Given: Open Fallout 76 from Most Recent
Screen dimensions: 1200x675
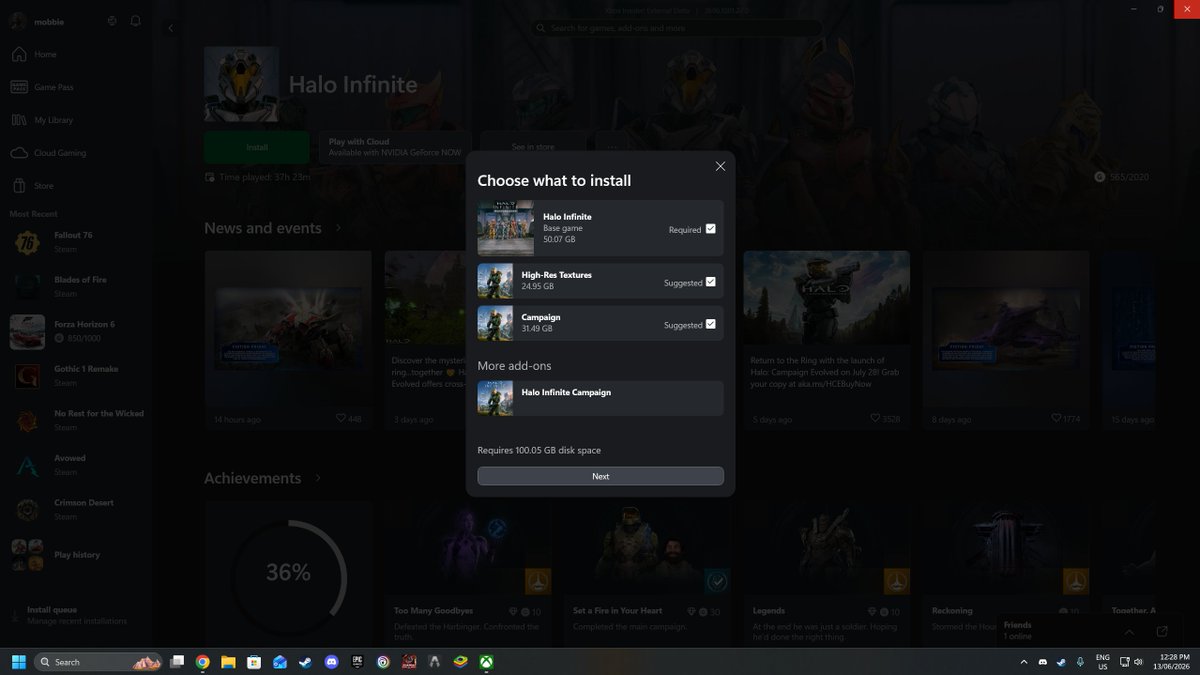Looking at the screenshot, I should 76,241.
